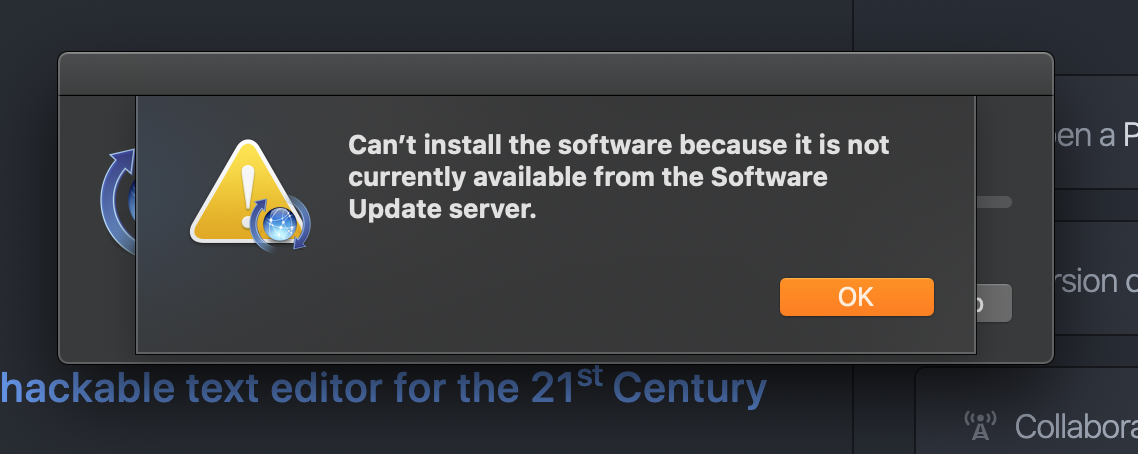Click the blue circular arrow icon behind dialog

tap(118, 202)
